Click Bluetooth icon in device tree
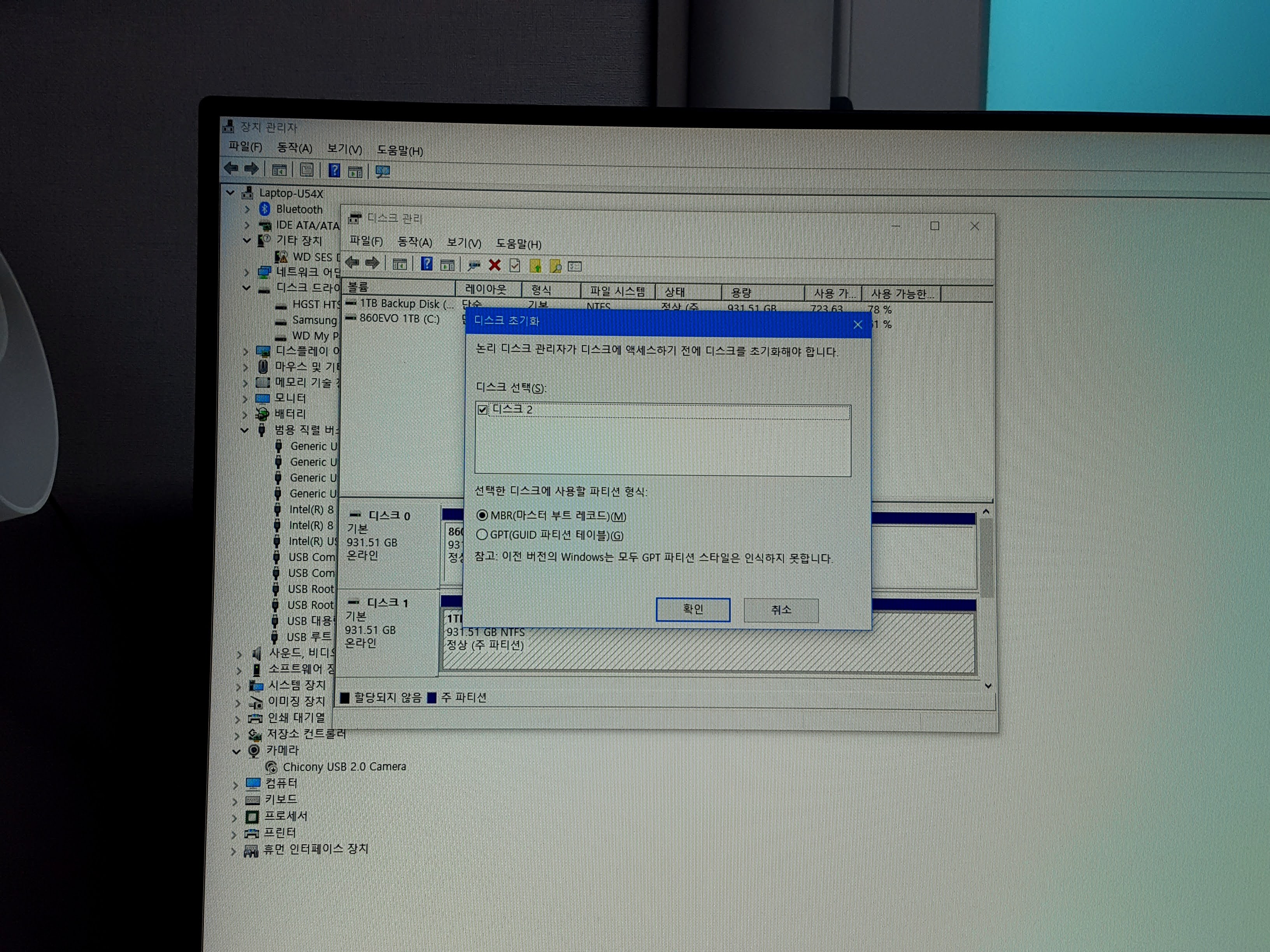This screenshot has height=952, width=1270. (x=264, y=209)
